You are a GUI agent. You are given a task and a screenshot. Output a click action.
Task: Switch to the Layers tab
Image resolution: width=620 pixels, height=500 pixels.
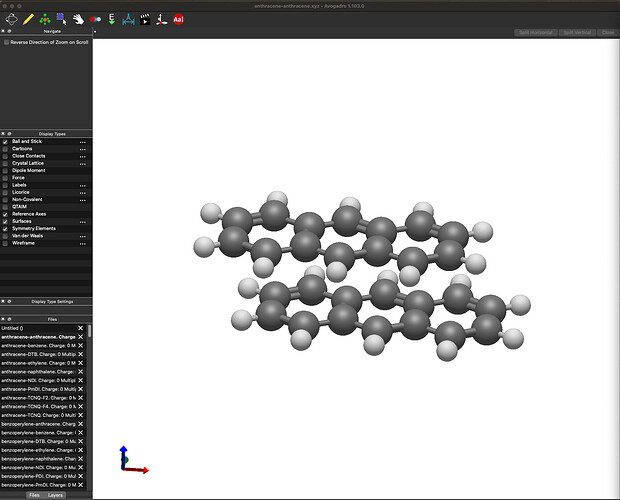56,495
